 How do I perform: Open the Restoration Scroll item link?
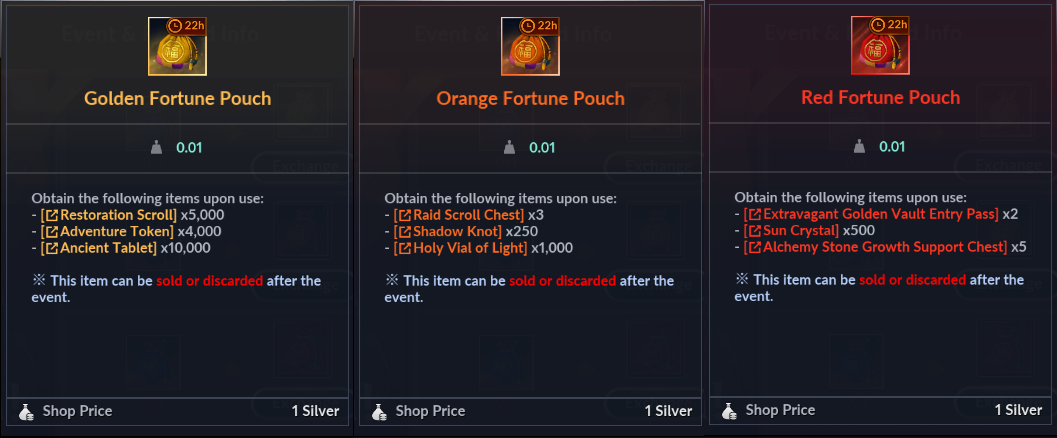click(108, 214)
